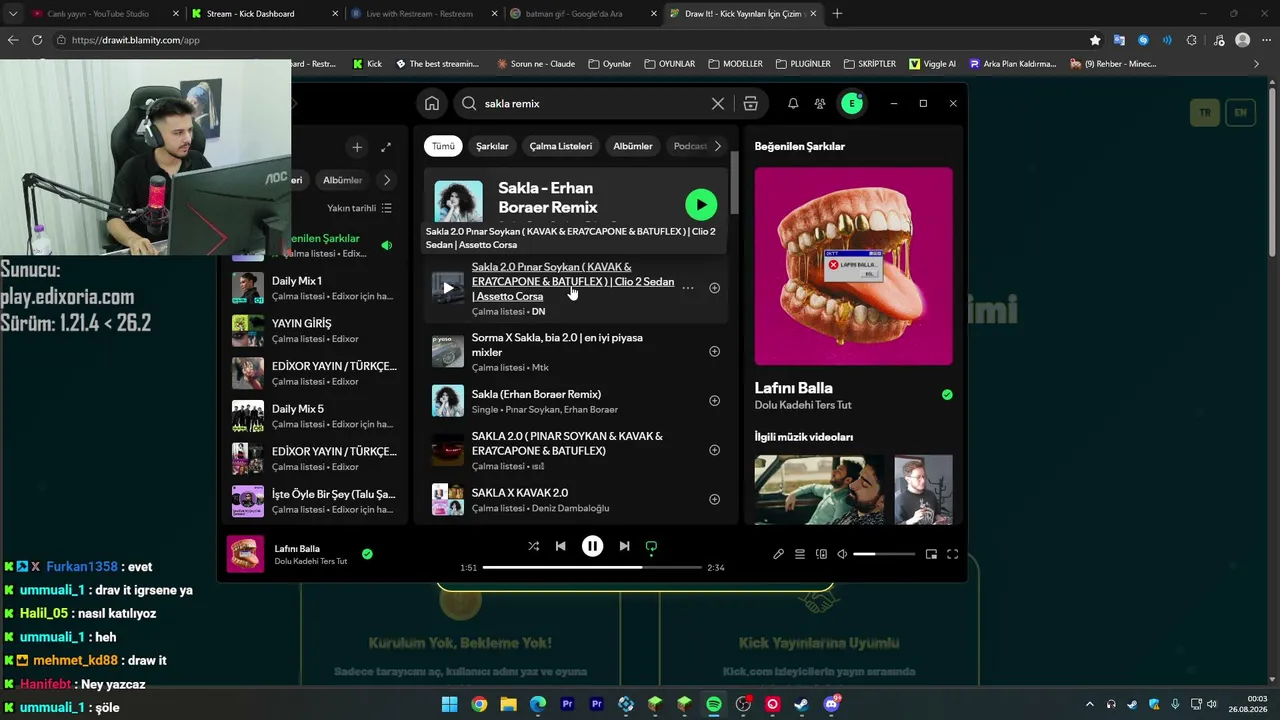Screen dimensions: 1280x720
Task: Open the Spotify miniplayer
Action: tap(931, 554)
